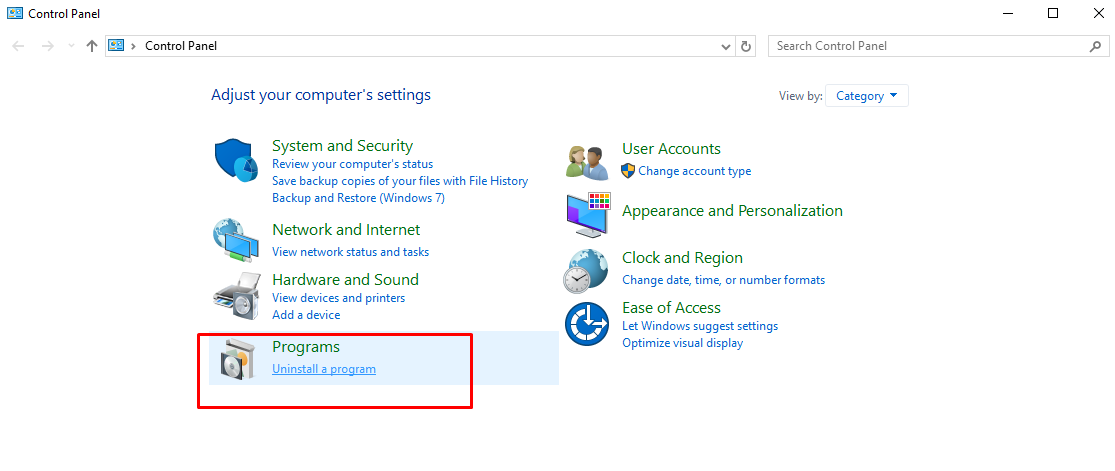Open Uninstall a program link

[324, 369]
